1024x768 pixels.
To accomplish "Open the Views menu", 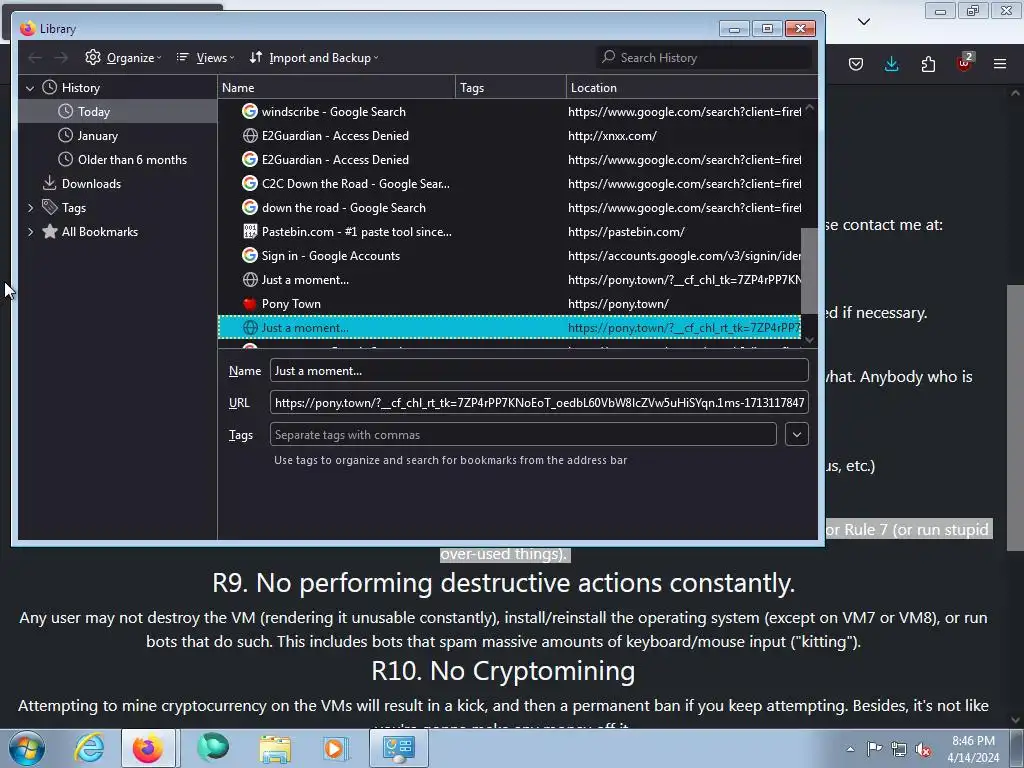I will pyautogui.click(x=205, y=57).
